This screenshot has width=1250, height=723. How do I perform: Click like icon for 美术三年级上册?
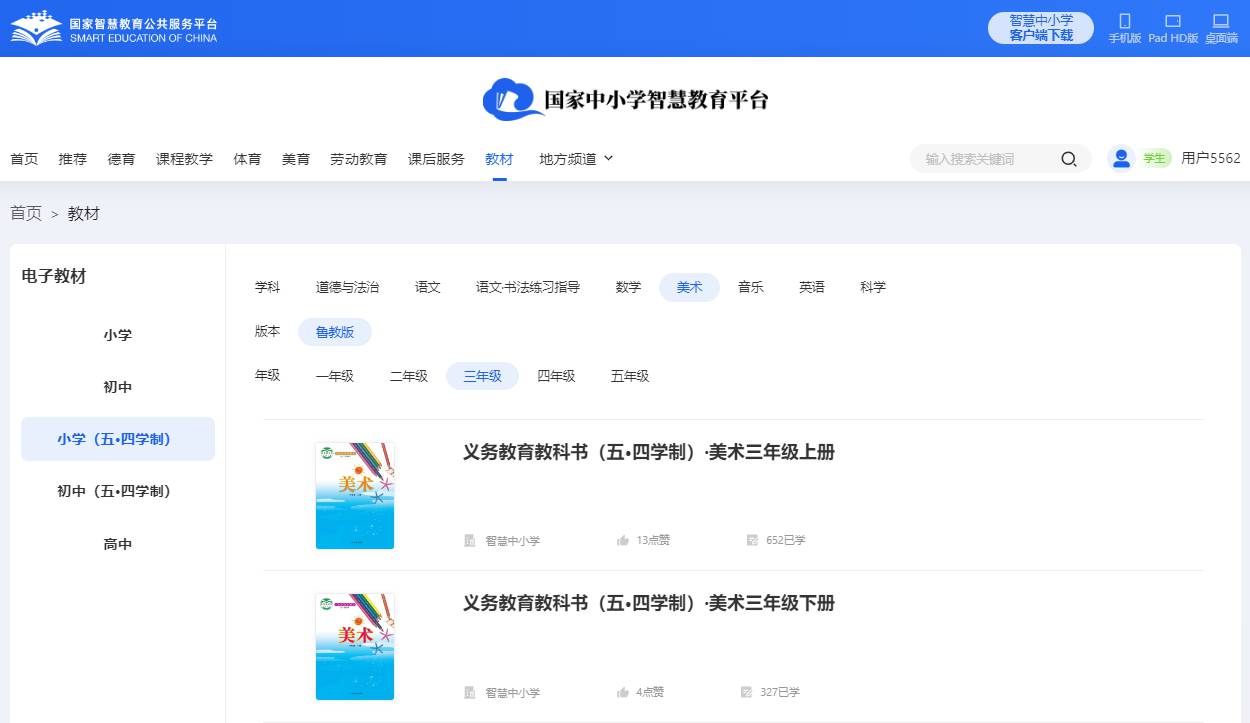click(623, 541)
